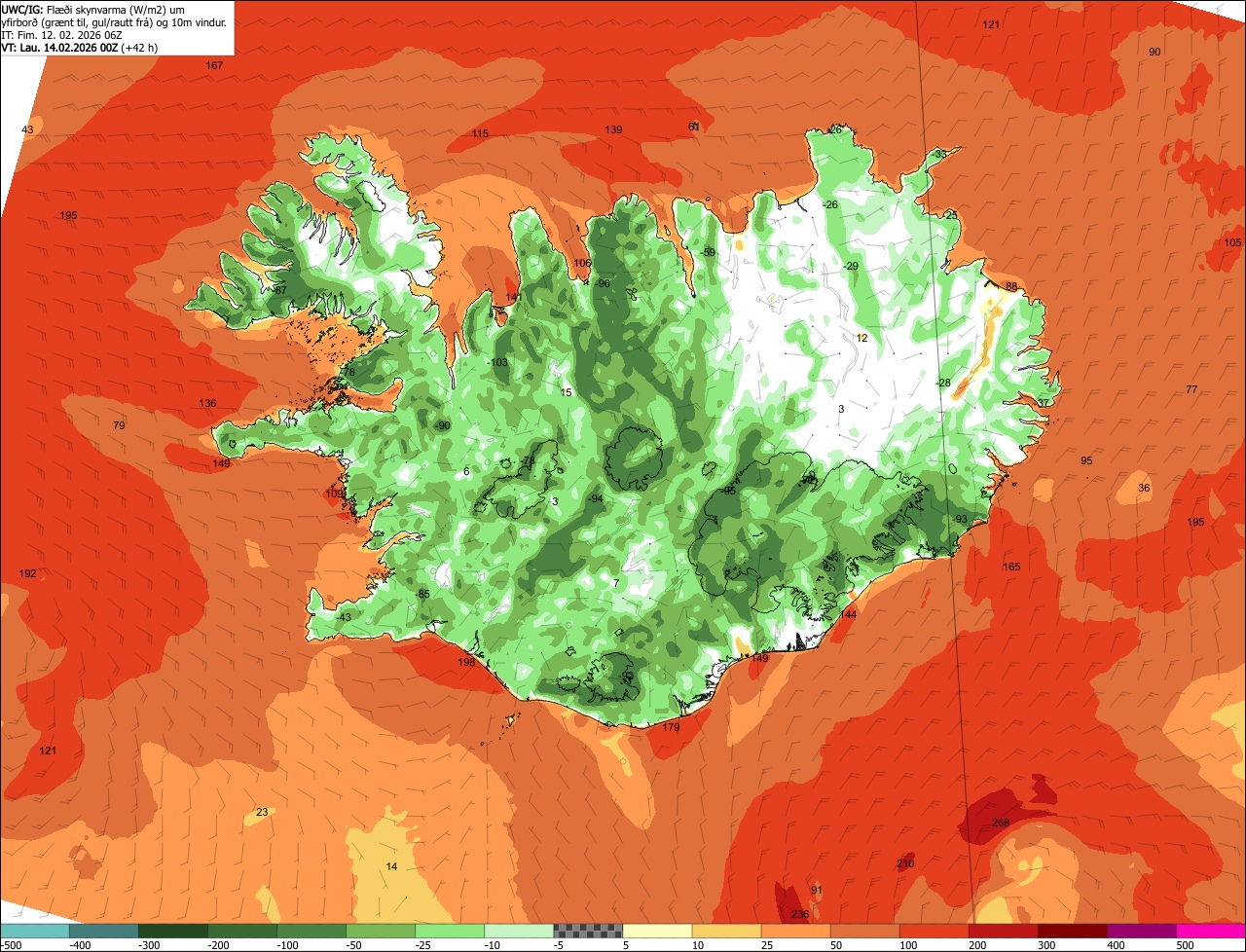Click the '14' value in the yellow region
1246x952 pixels.
(x=391, y=866)
